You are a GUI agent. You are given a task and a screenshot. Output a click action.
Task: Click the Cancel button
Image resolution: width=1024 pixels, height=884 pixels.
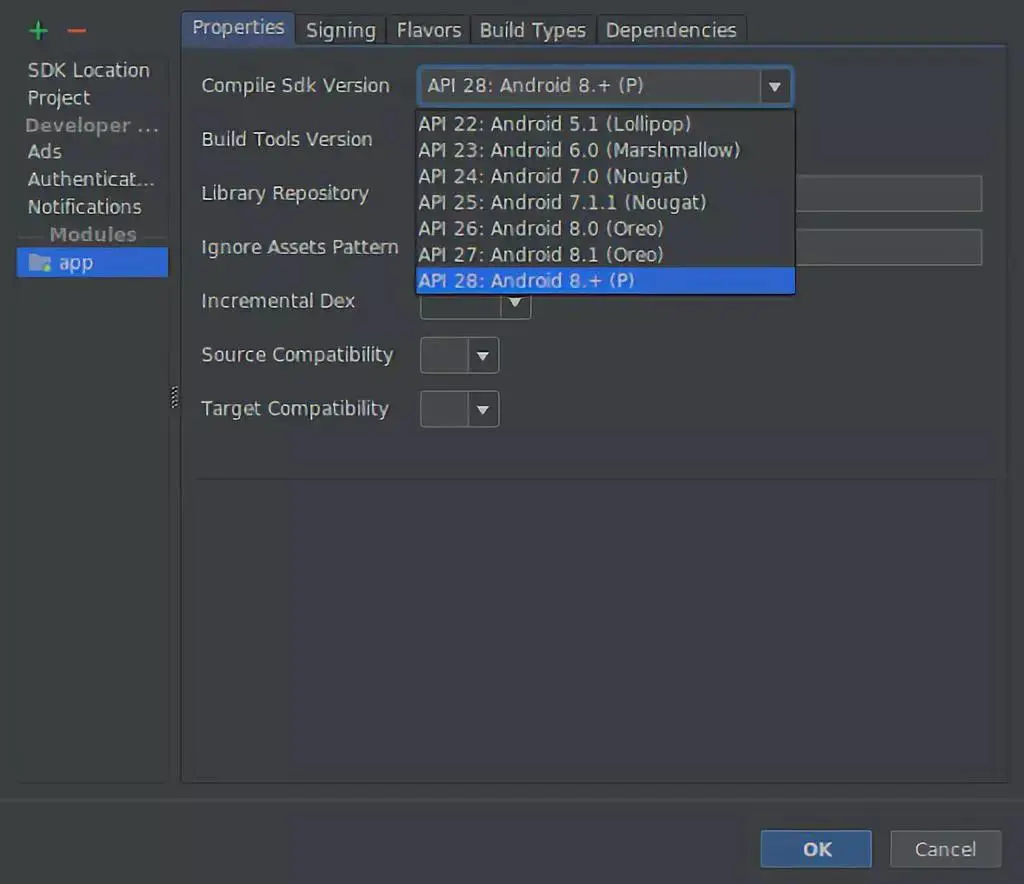(x=946, y=849)
